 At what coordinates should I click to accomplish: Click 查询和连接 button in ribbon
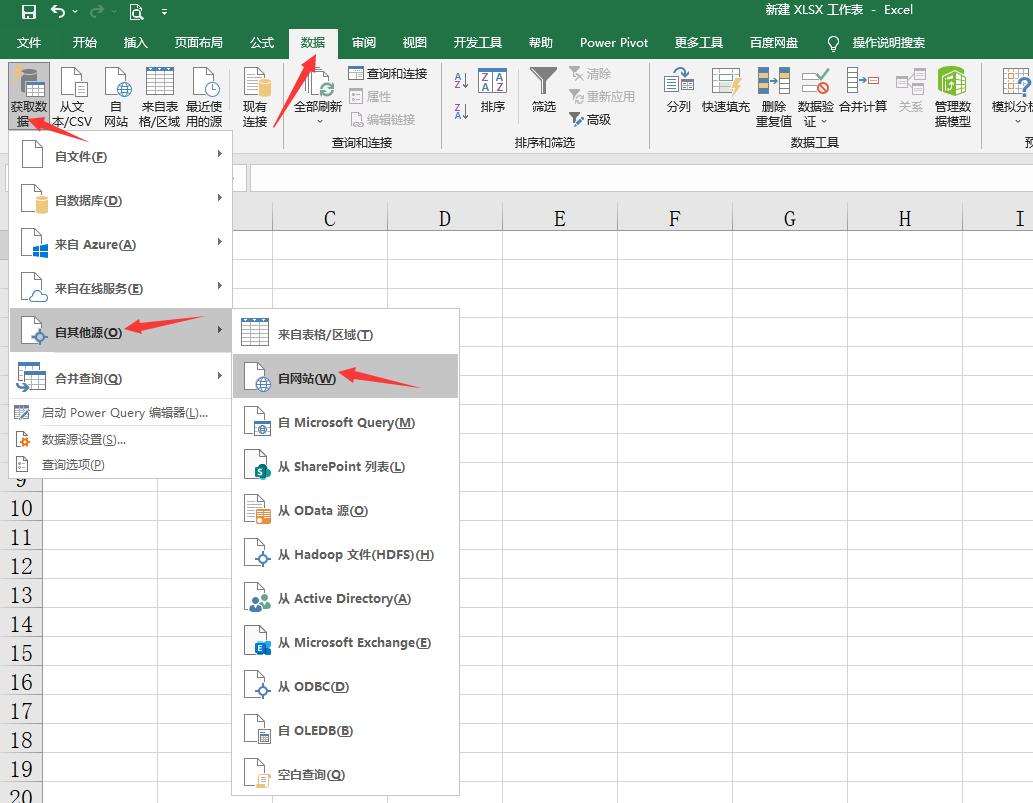point(387,74)
